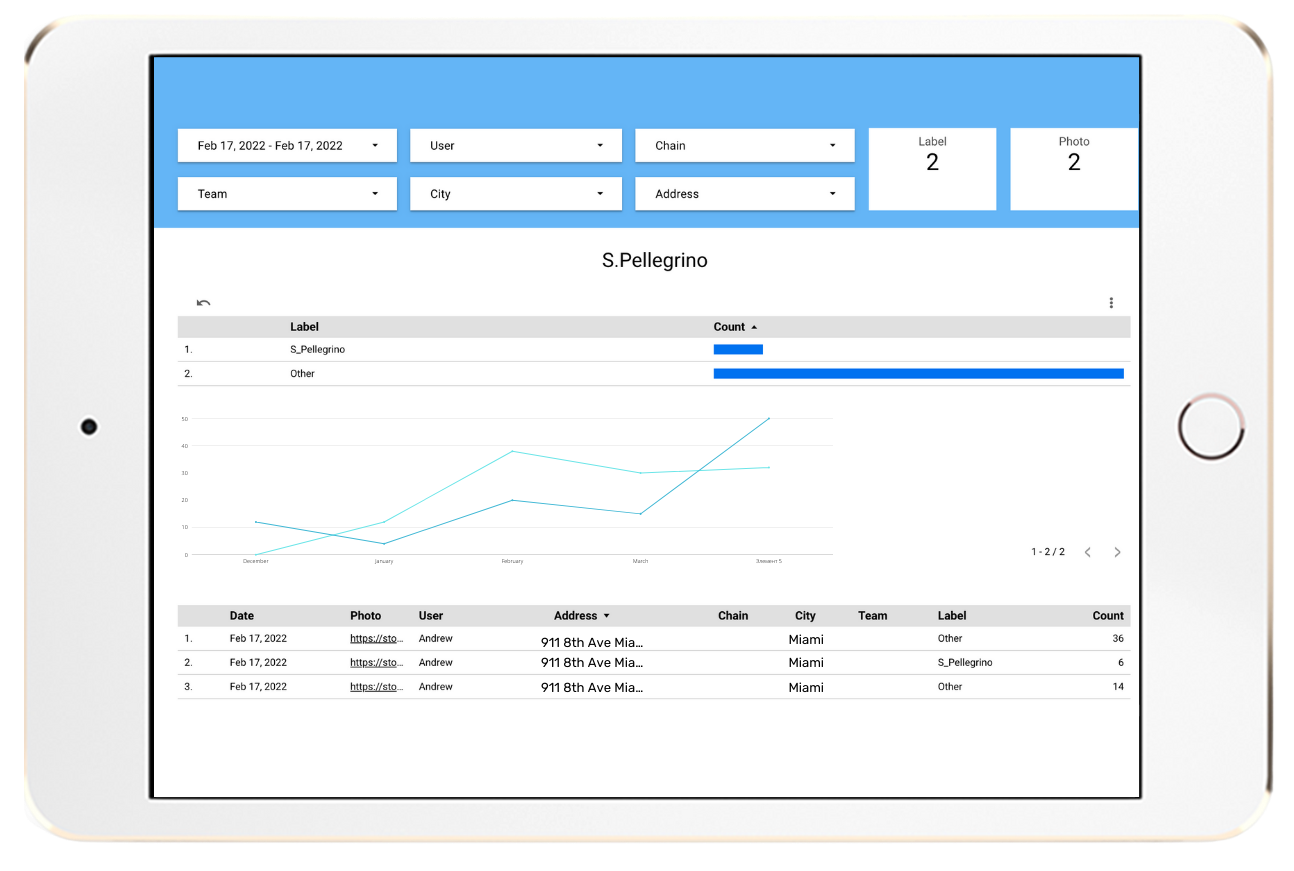Open the Chain filter dropdown
Image resolution: width=1294 pixels, height=871 pixels.
[745, 145]
